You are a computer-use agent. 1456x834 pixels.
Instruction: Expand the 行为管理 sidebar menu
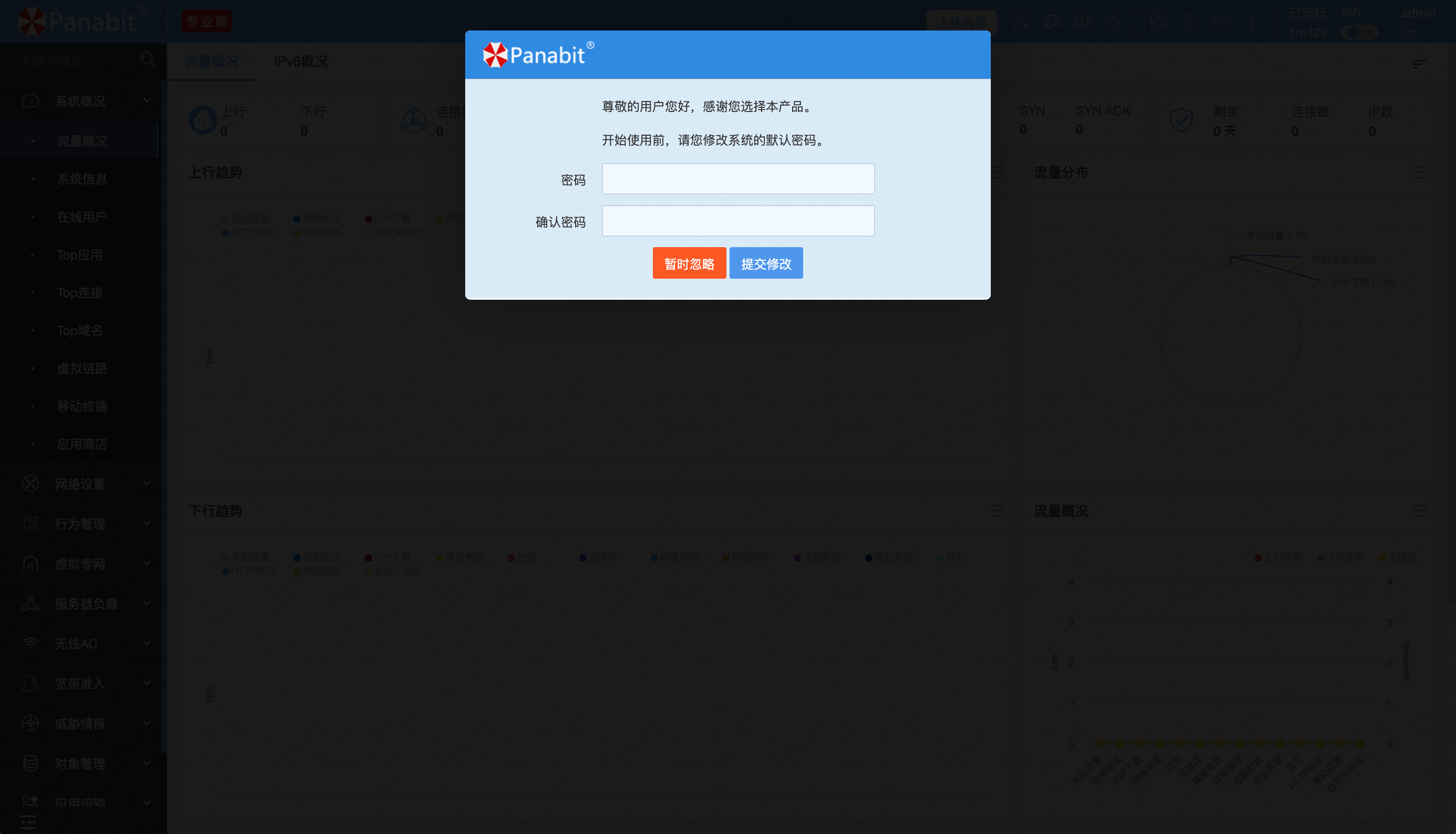pyautogui.click(x=80, y=524)
